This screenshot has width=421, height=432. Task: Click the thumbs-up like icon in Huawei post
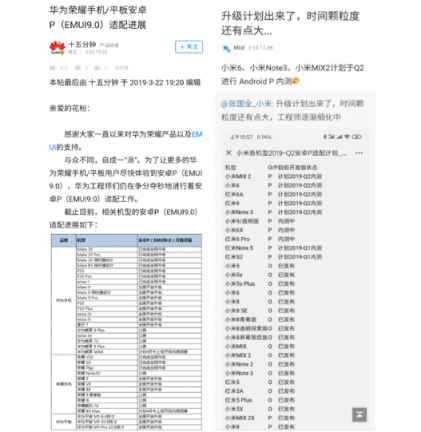[97, 68]
